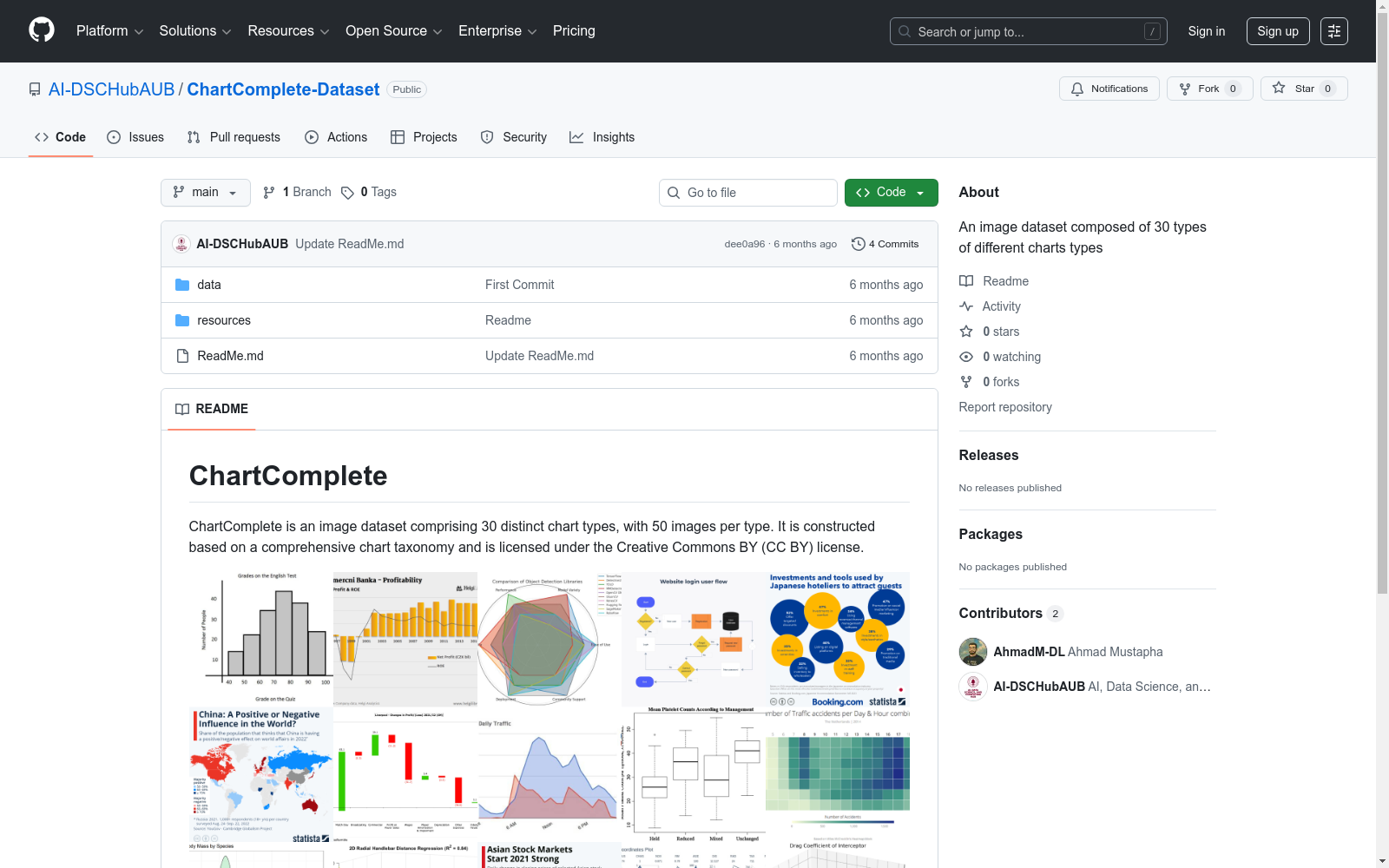Expand the Solutions menu
The height and width of the screenshot is (868, 1389).
(x=195, y=31)
